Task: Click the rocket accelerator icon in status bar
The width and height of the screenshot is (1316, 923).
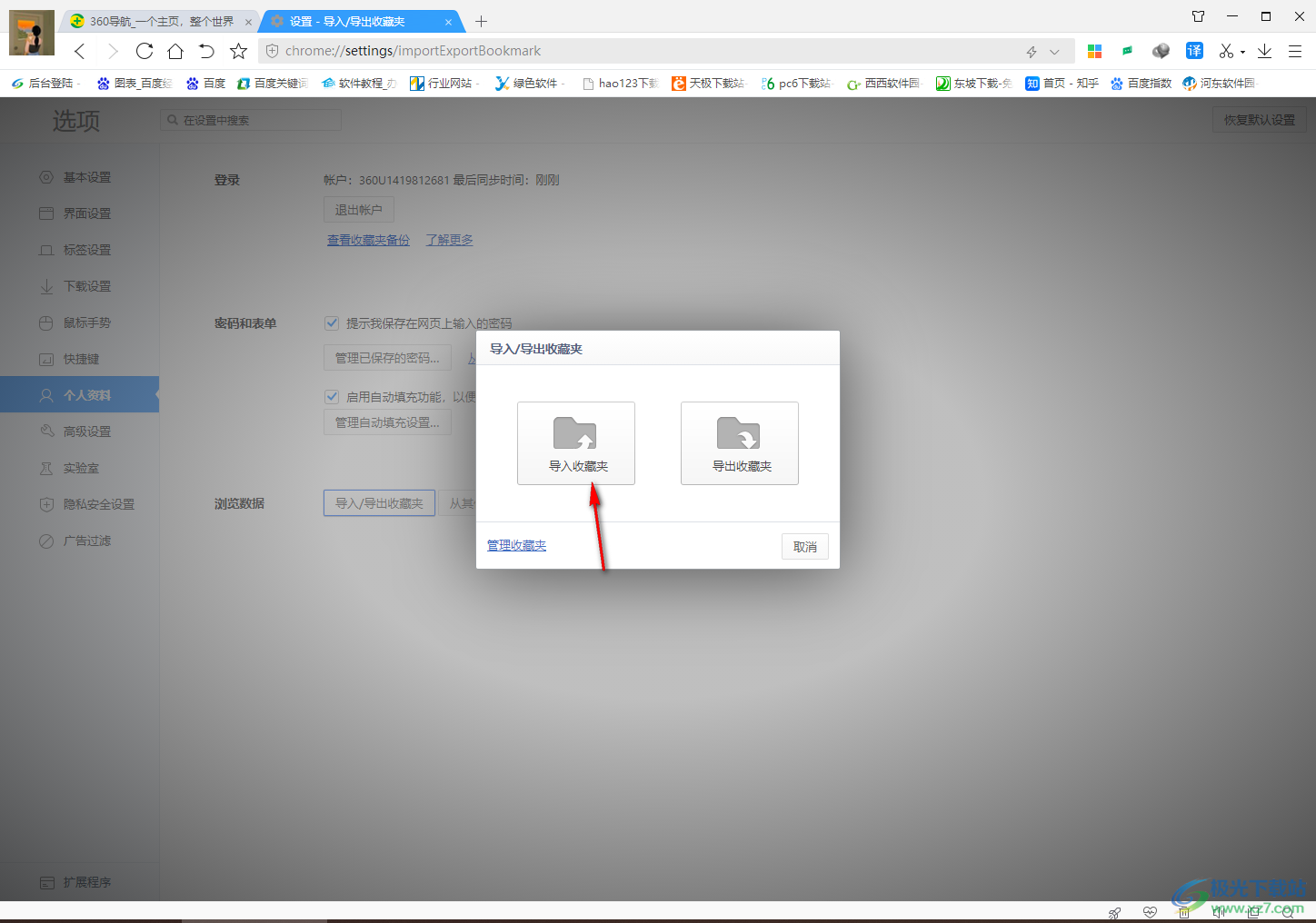Action: tap(1114, 912)
